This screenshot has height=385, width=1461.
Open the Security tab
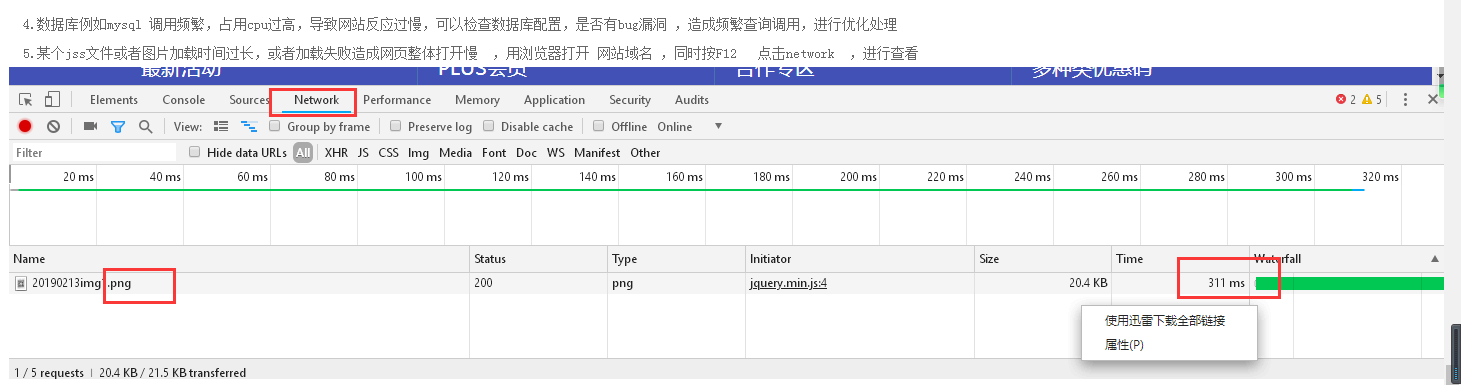(630, 100)
